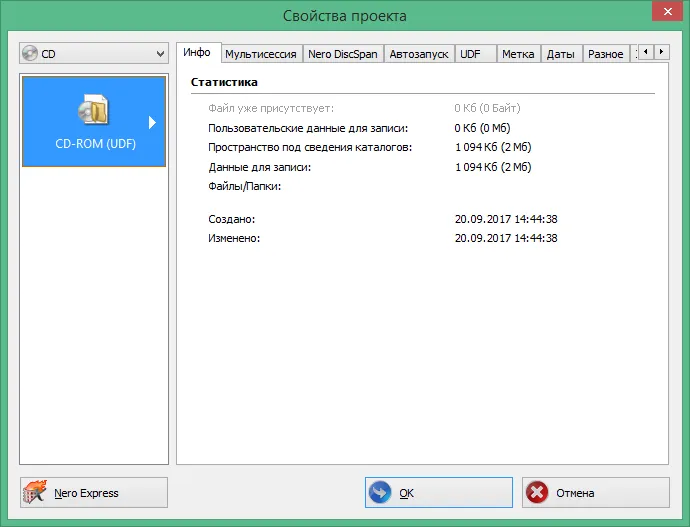
Task: Open the UDF tab
Action: pyautogui.click(x=475, y=54)
